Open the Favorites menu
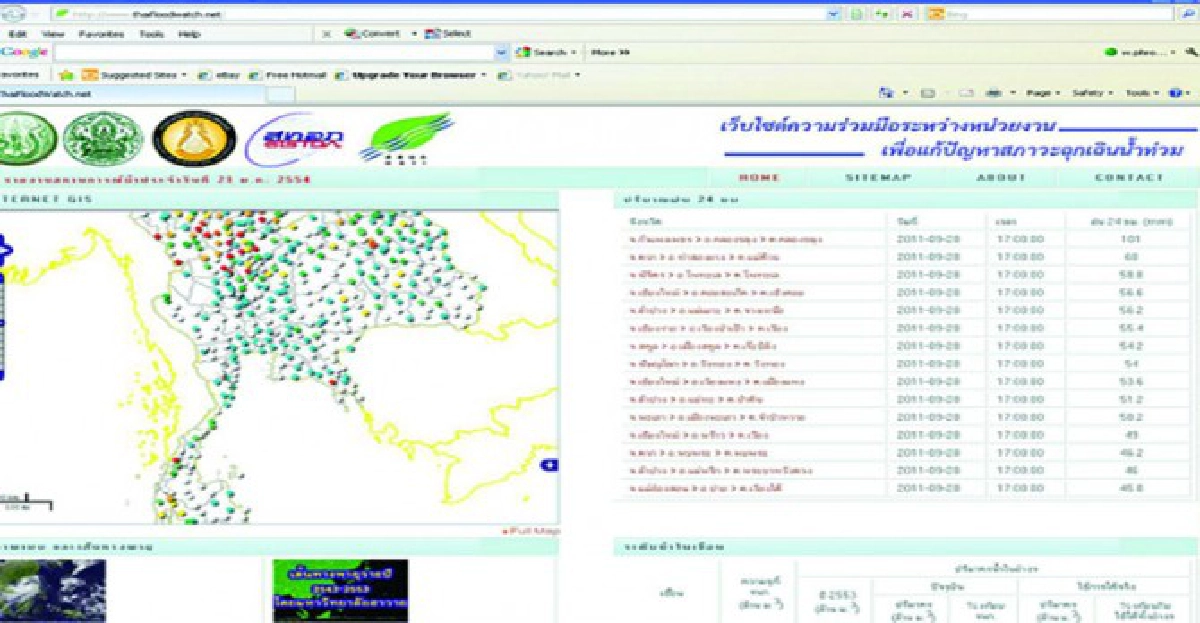 (x=101, y=33)
